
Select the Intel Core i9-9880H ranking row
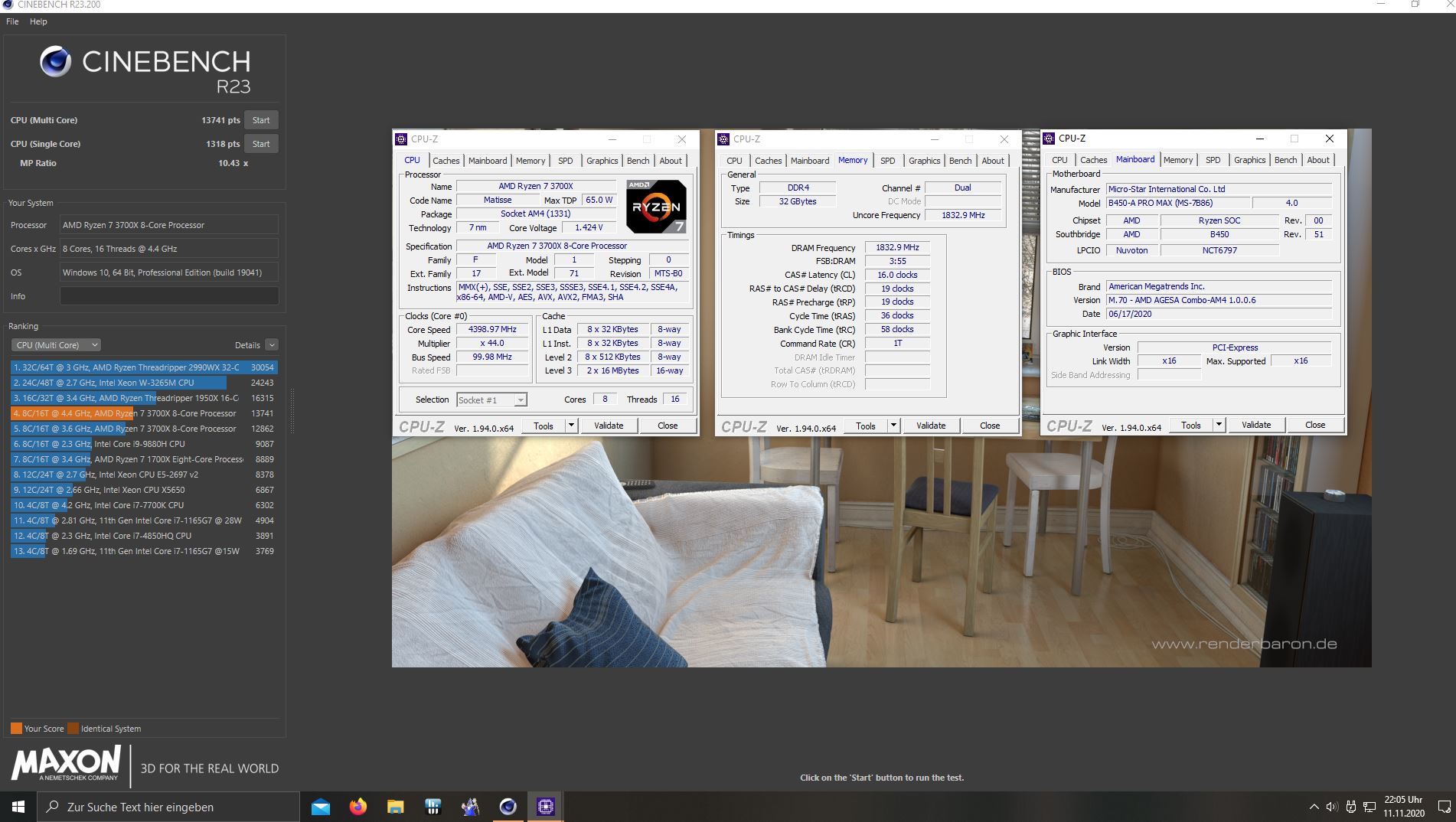(x=144, y=444)
